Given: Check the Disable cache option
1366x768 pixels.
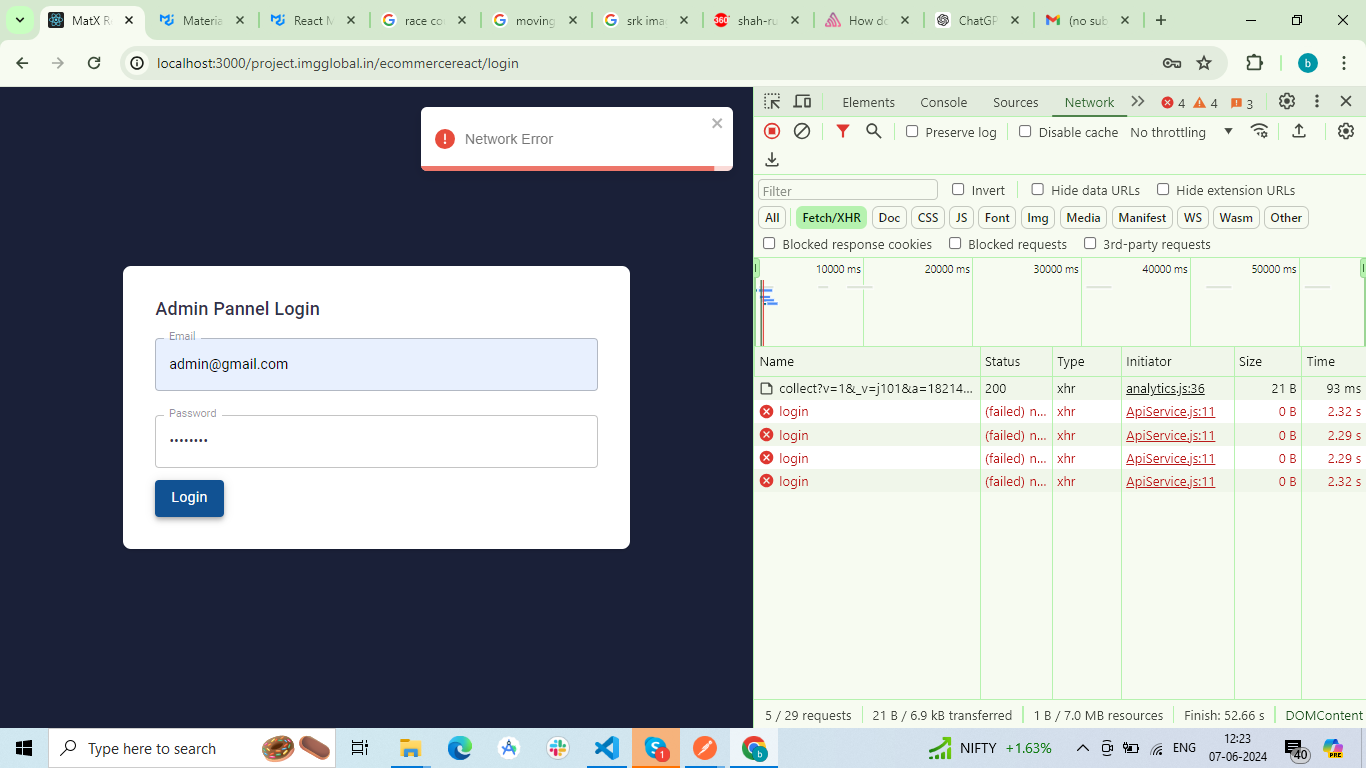Looking at the screenshot, I should pyautogui.click(x=1025, y=132).
